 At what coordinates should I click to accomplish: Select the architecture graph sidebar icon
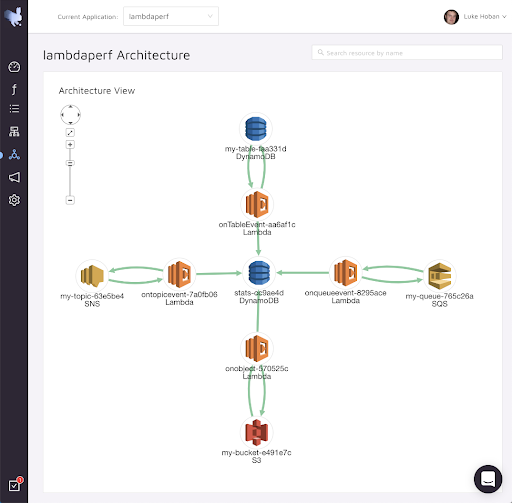(x=14, y=155)
